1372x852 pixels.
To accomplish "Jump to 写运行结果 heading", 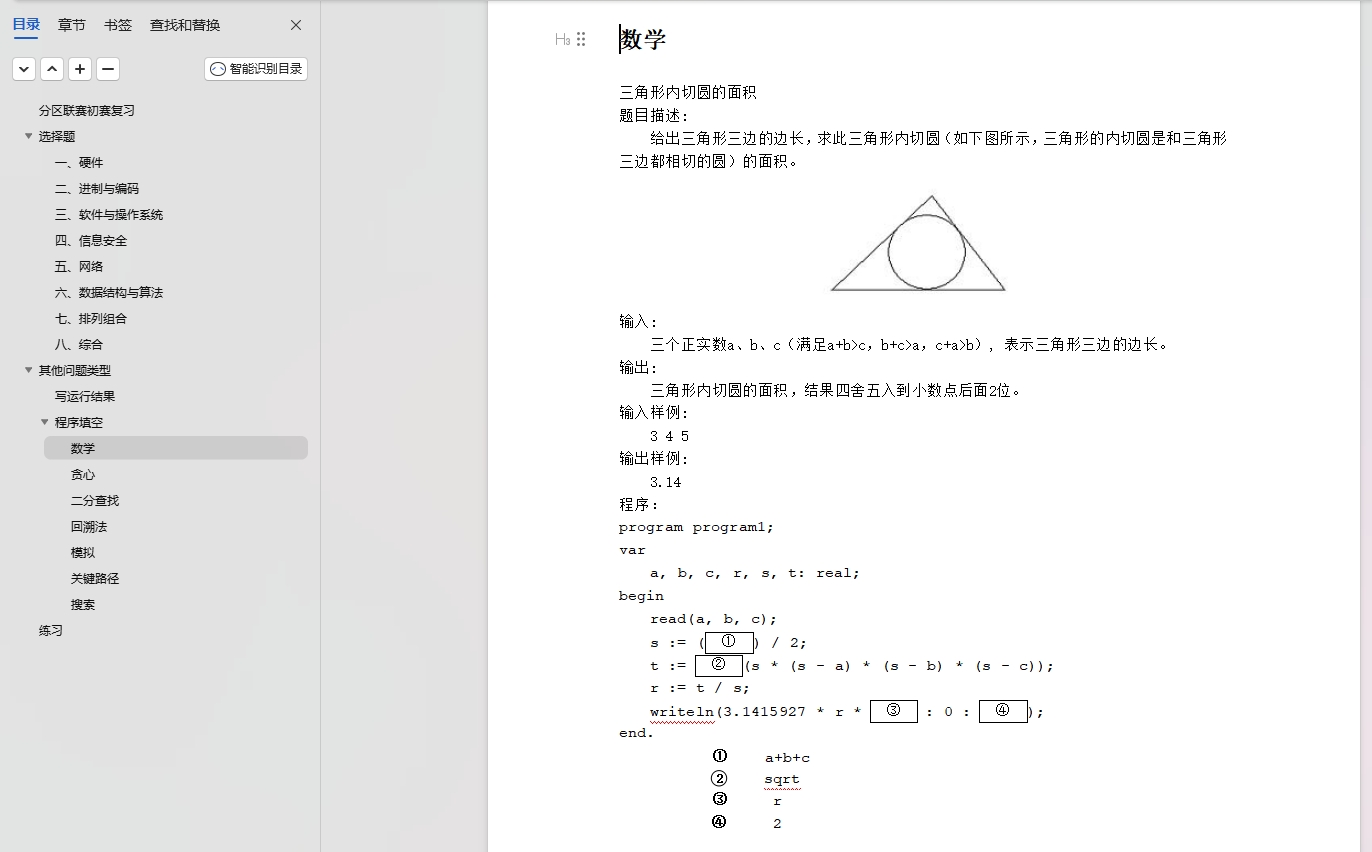I will [x=85, y=397].
